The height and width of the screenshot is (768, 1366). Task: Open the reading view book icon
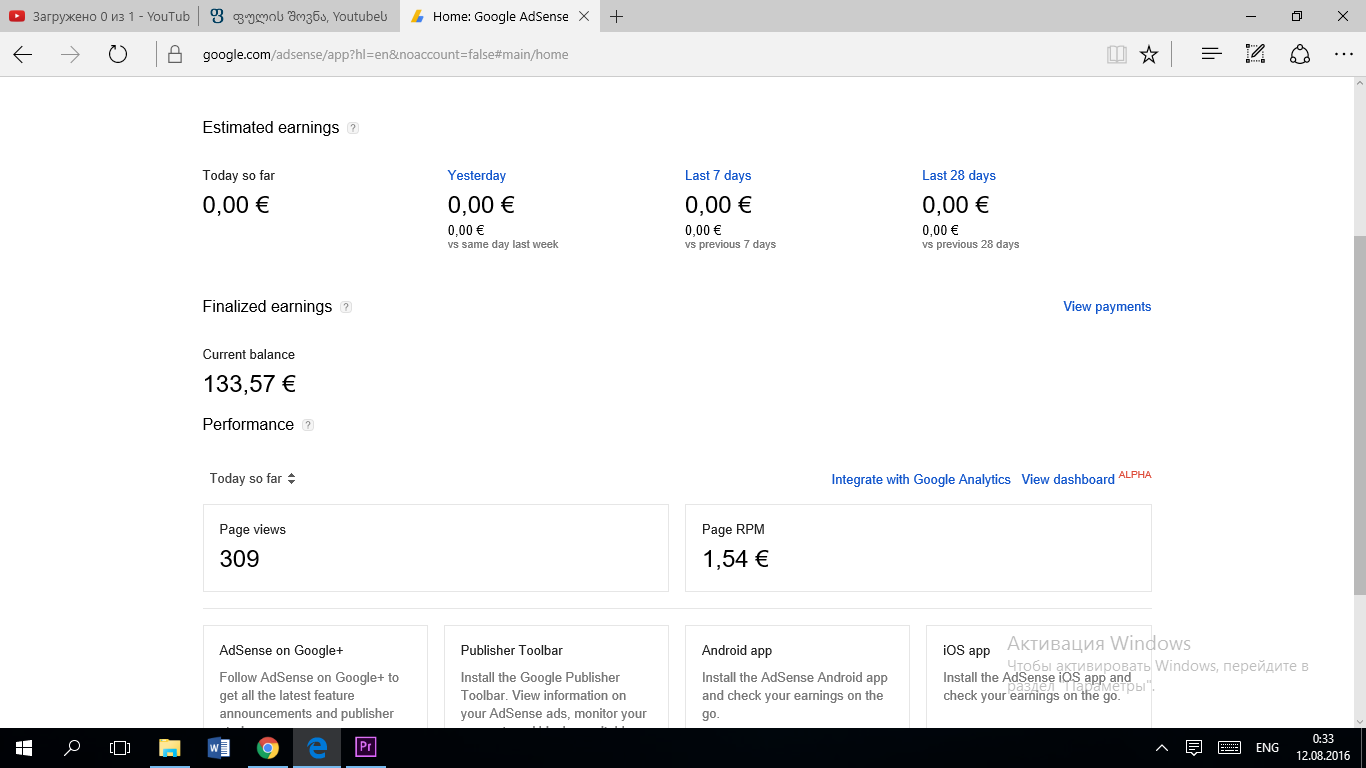pyautogui.click(x=1117, y=55)
